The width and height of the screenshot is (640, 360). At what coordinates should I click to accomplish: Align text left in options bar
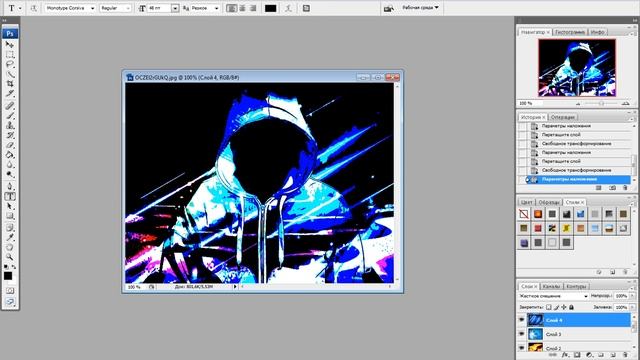[x=231, y=8]
